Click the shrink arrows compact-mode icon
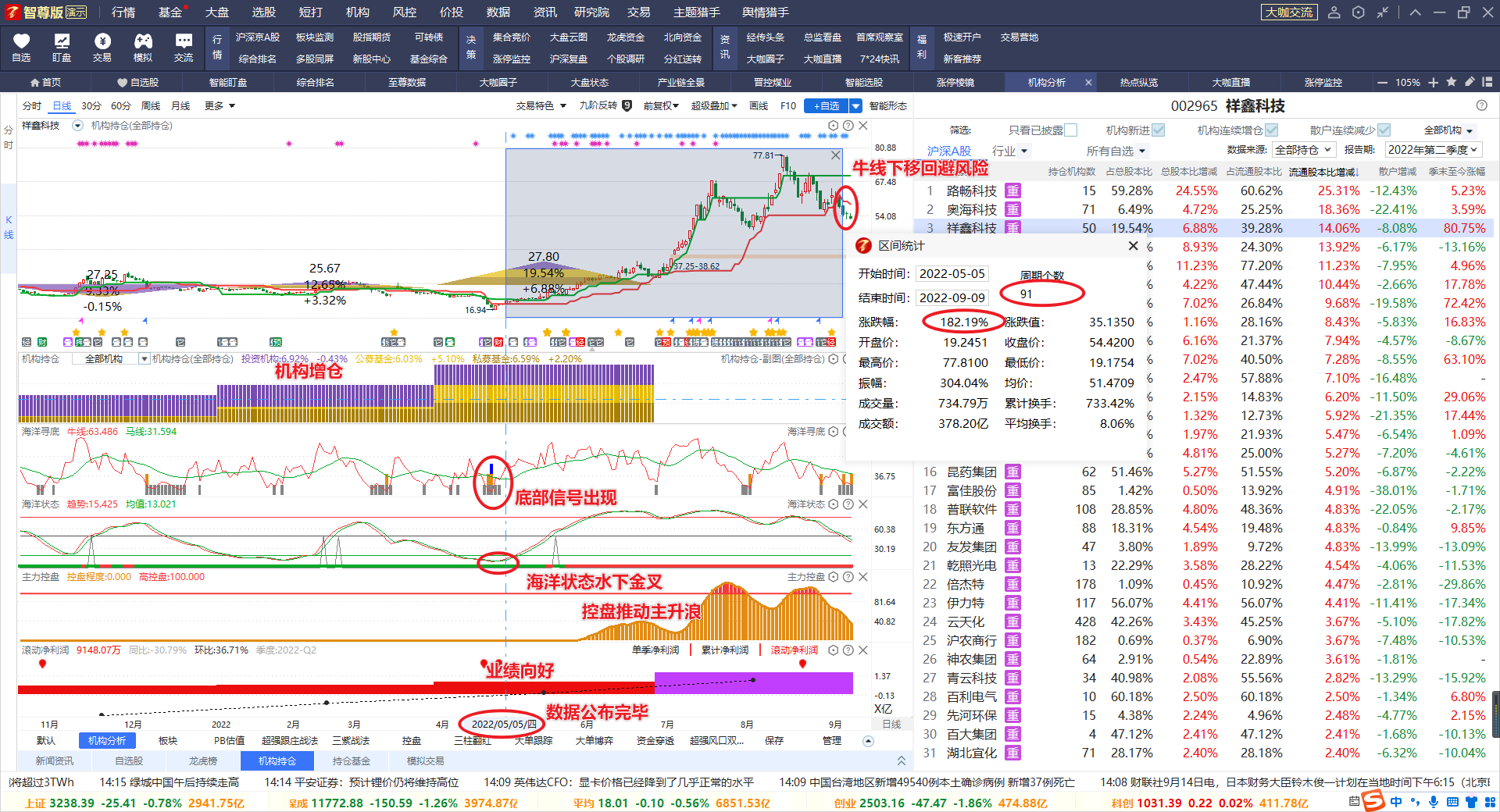Image resolution: width=1500 pixels, height=812 pixels. pos(1383,12)
